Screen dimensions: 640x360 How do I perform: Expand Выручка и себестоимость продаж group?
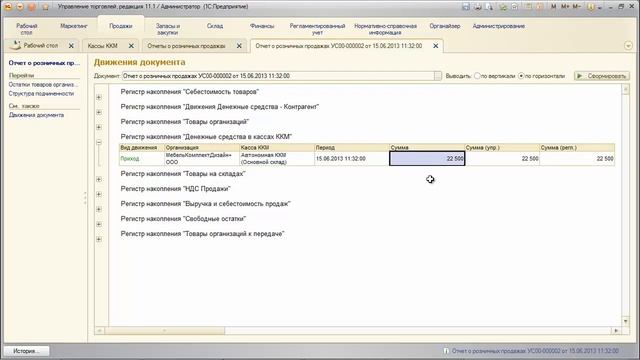point(99,209)
